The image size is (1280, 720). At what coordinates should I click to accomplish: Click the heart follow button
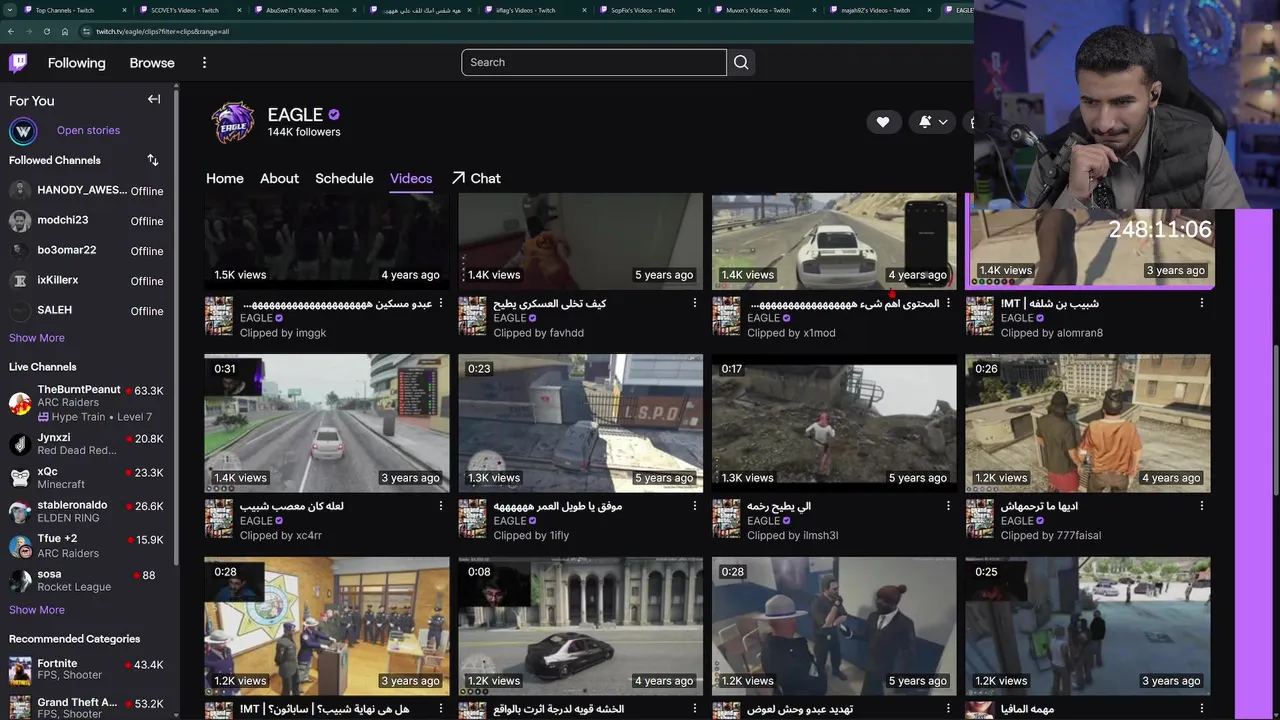pos(883,122)
